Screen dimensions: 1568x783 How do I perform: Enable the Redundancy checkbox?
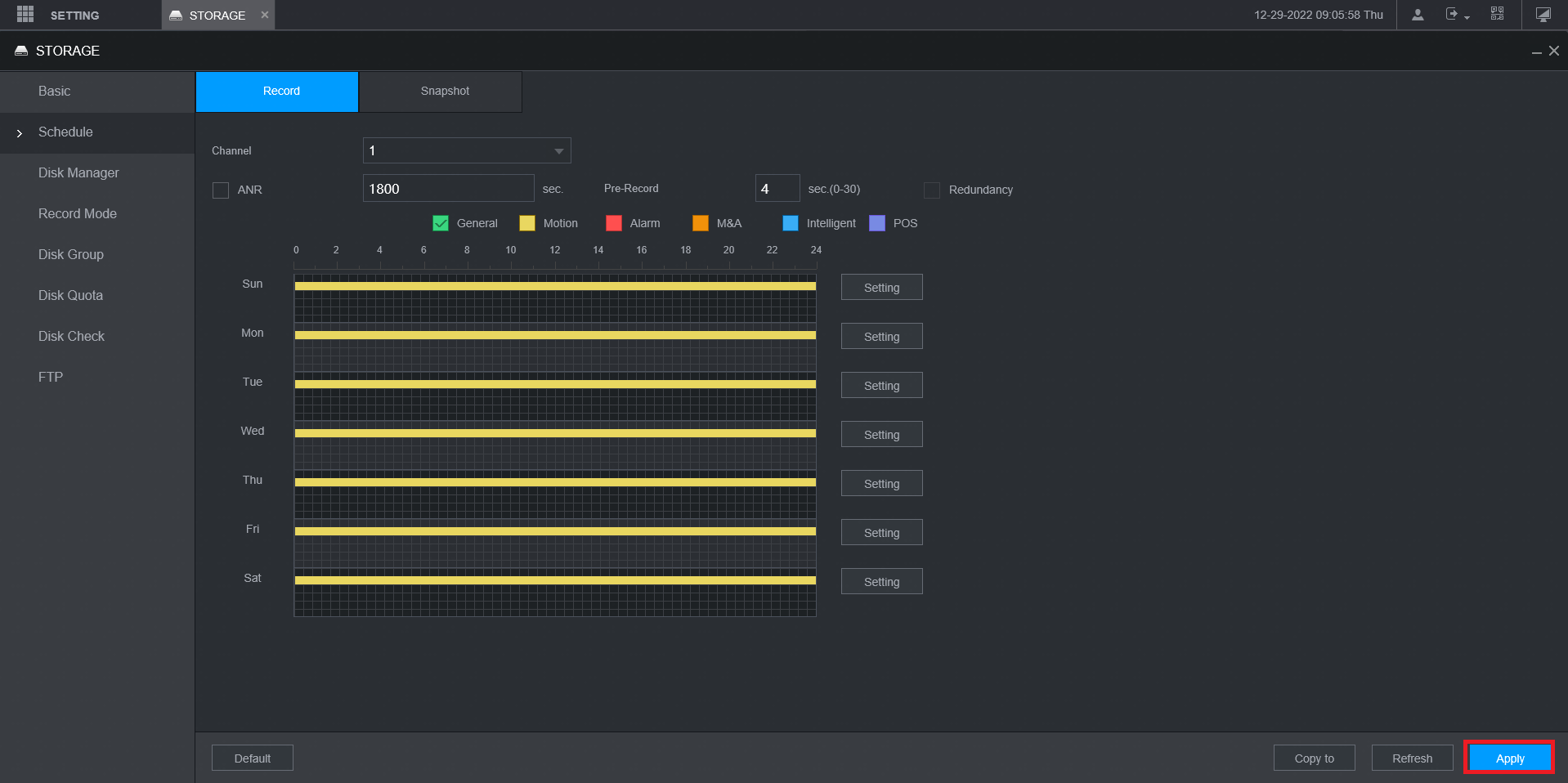(x=931, y=190)
